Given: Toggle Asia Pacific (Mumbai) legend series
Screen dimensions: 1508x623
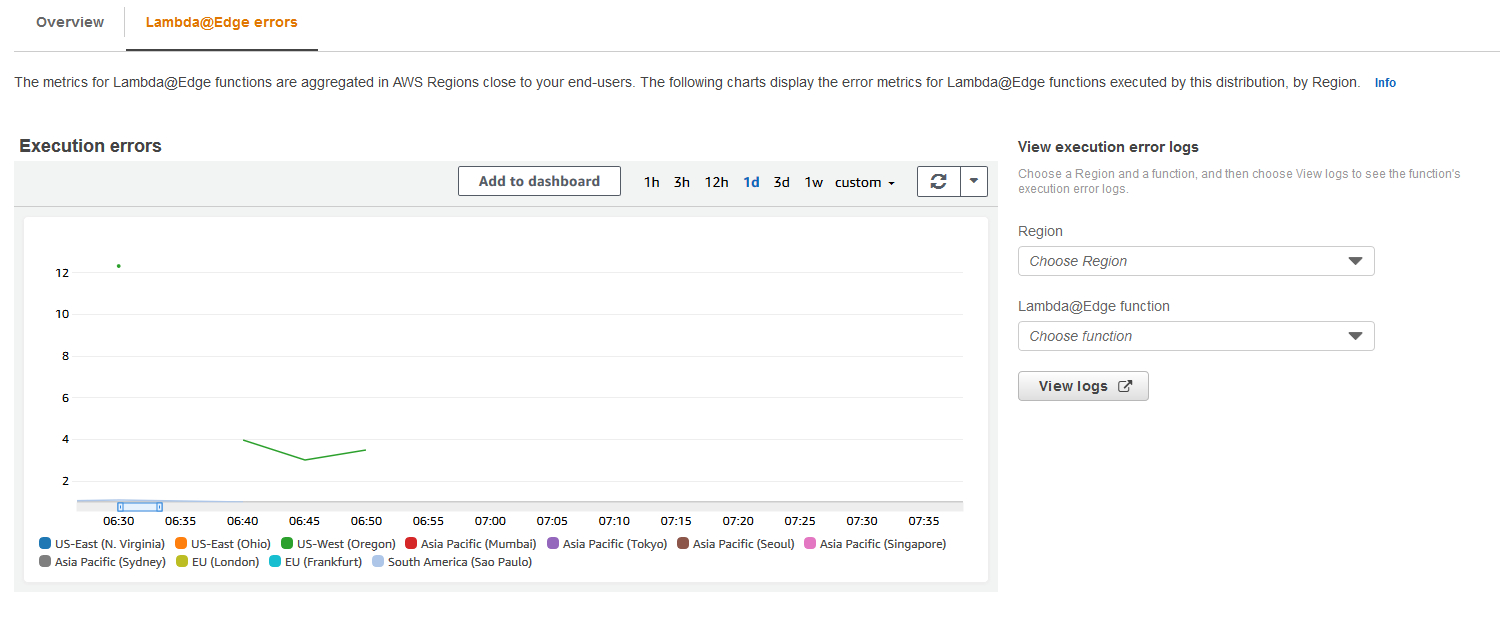Looking at the screenshot, I should point(470,544).
